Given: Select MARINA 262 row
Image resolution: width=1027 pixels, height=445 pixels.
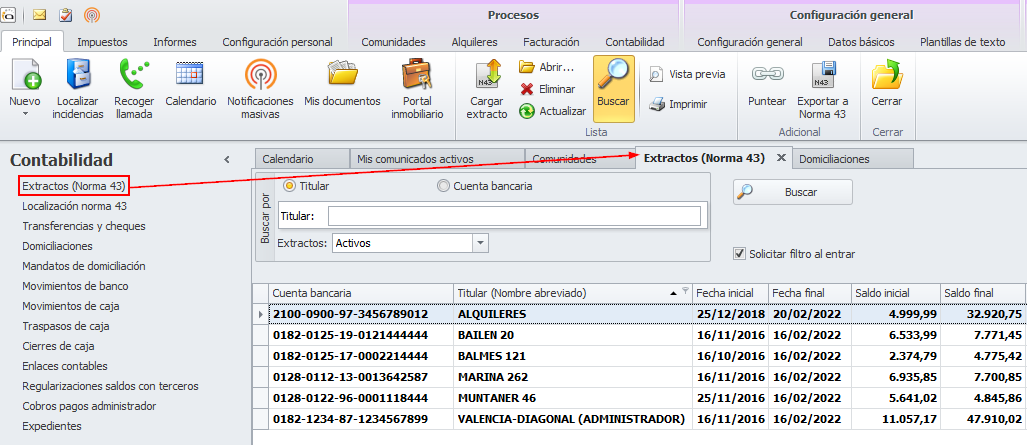Looking at the screenshot, I should point(639,377).
